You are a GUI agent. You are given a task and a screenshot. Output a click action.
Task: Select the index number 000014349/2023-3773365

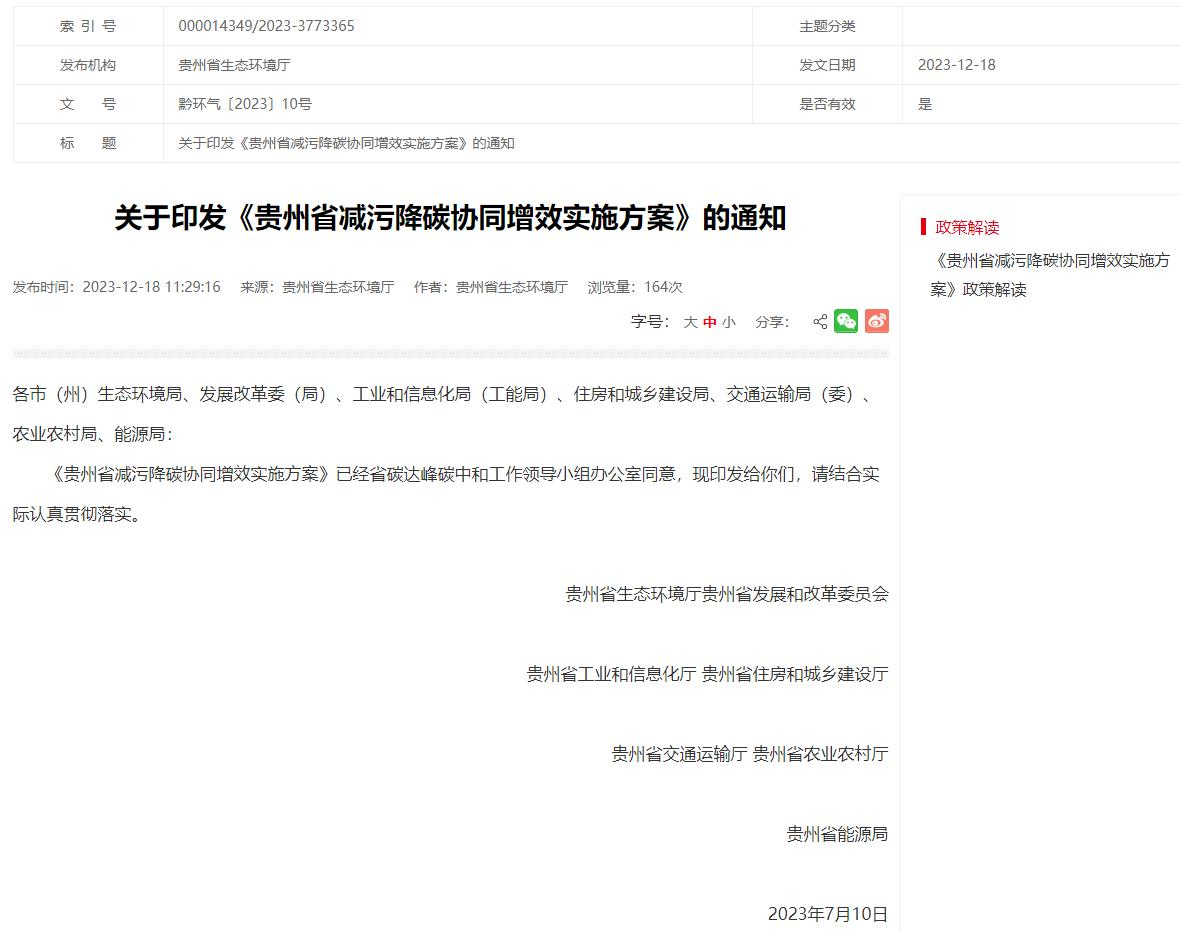(266, 26)
